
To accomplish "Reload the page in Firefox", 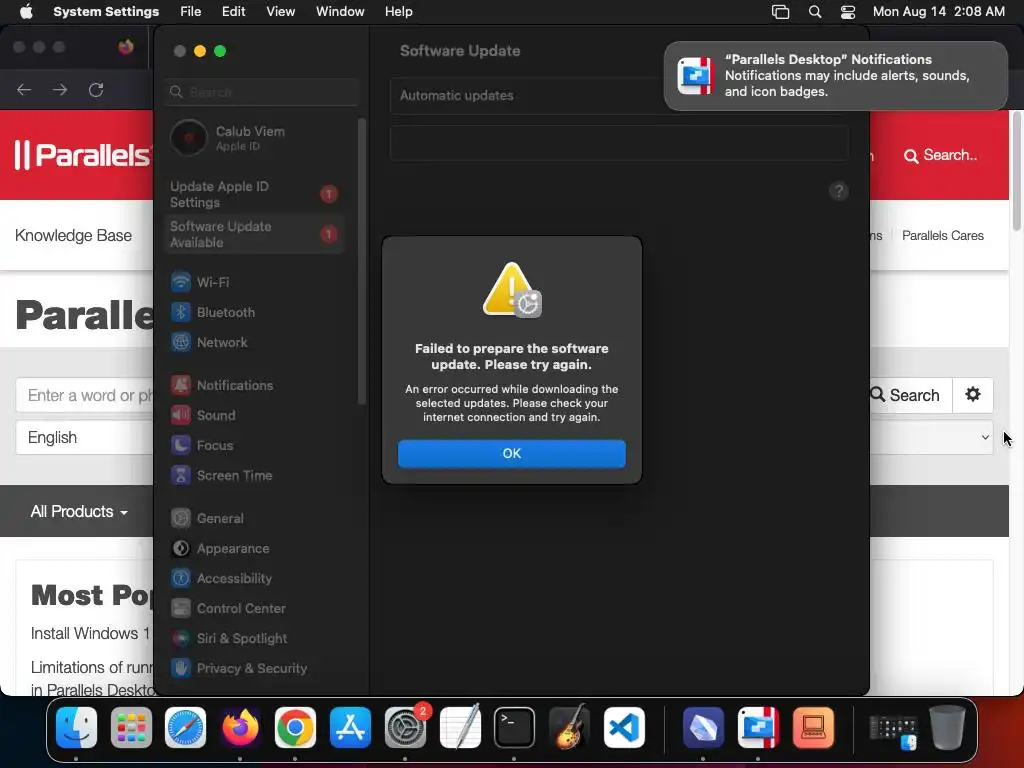I will pos(96,89).
